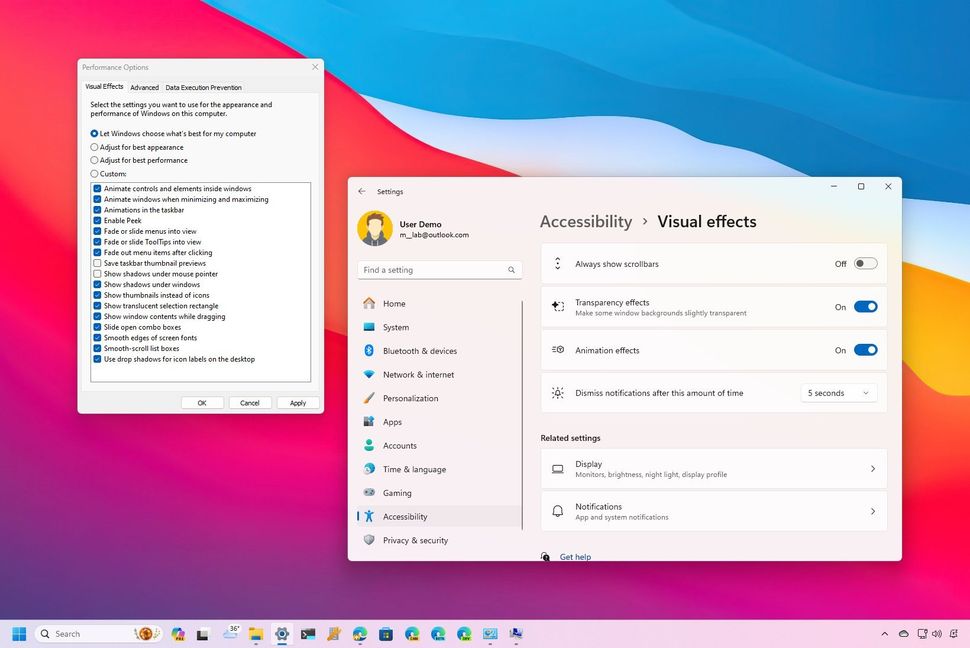Switch to the Advanced tab
This screenshot has height=648, width=970.
point(144,87)
